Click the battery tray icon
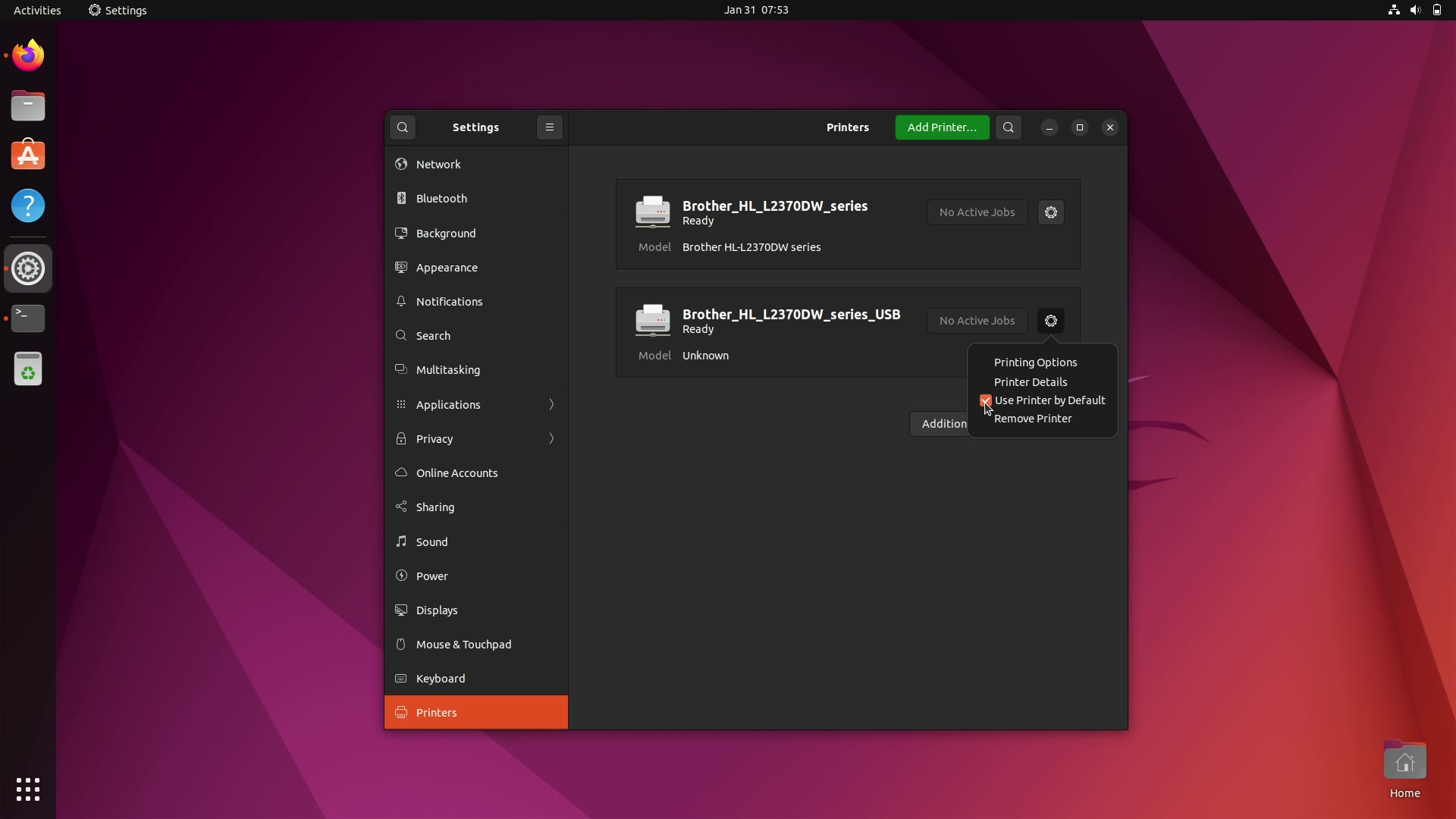This screenshot has width=1456, height=819. tap(1436, 10)
